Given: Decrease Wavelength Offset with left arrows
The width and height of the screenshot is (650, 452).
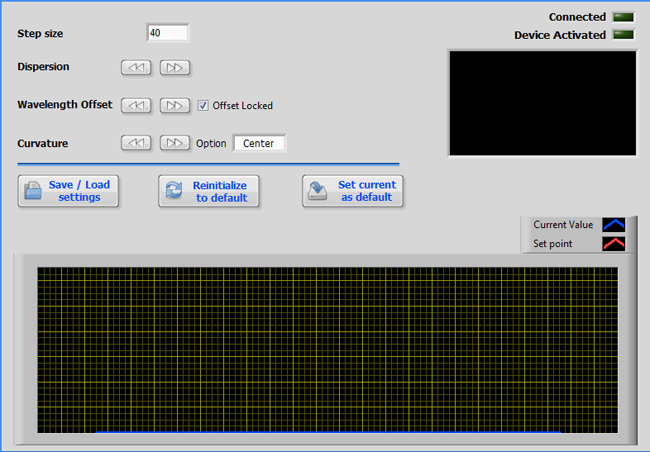Looking at the screenshot, I should tap(136, 105).
